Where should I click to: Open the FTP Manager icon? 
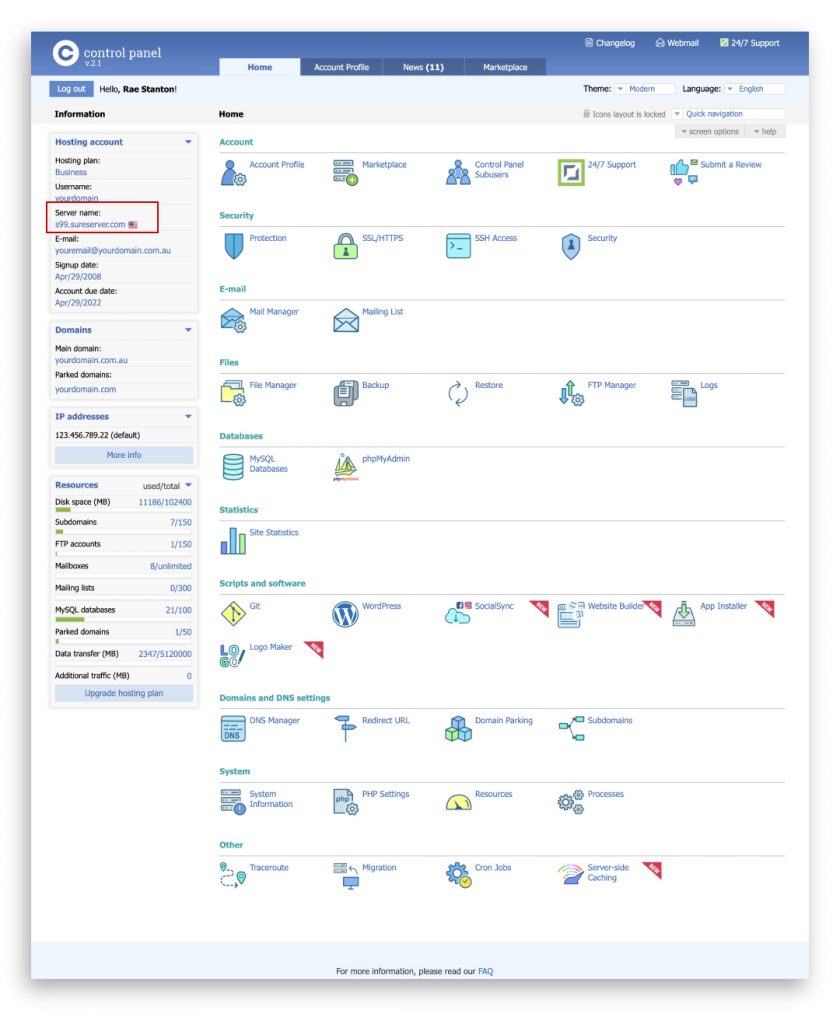point(571,393)
